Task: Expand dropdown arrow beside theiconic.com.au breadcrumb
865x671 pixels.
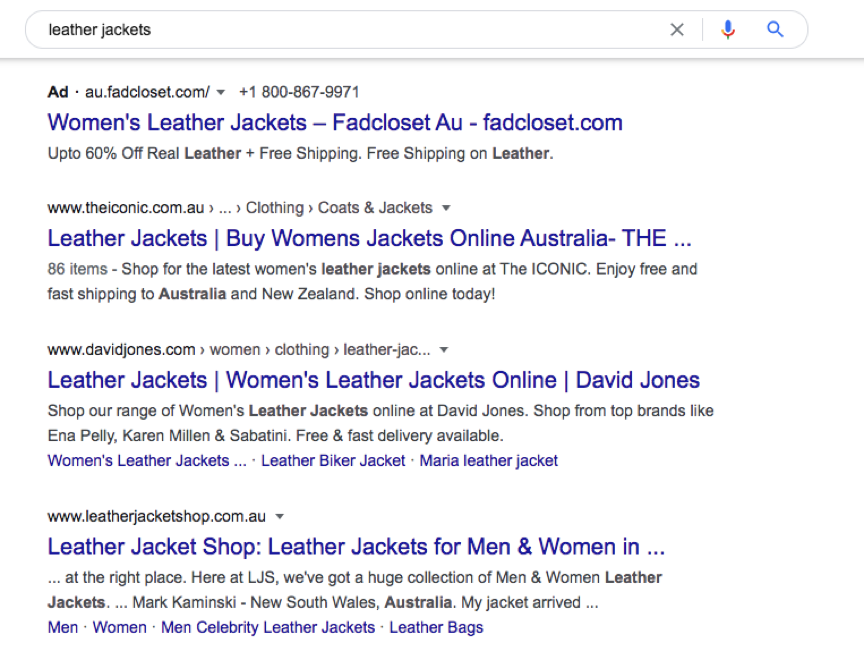Action: [446, 208]
